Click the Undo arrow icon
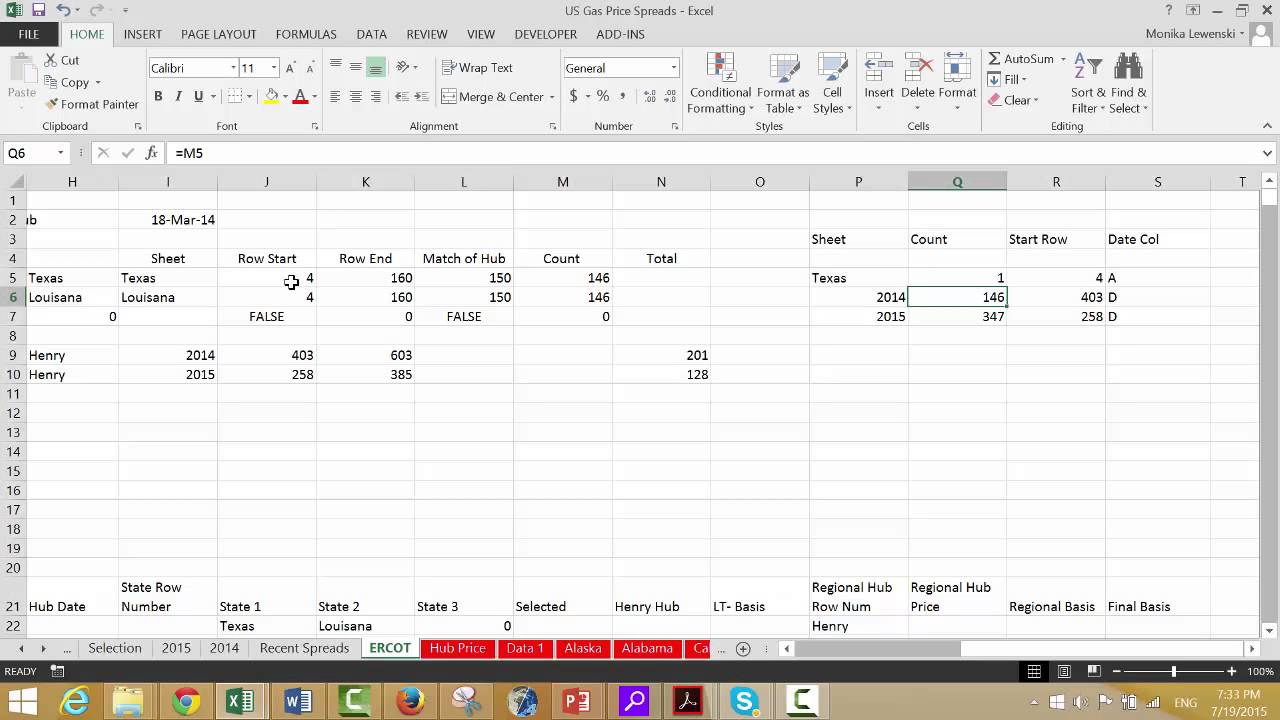The image size is (1280, 720). (63, 11)
